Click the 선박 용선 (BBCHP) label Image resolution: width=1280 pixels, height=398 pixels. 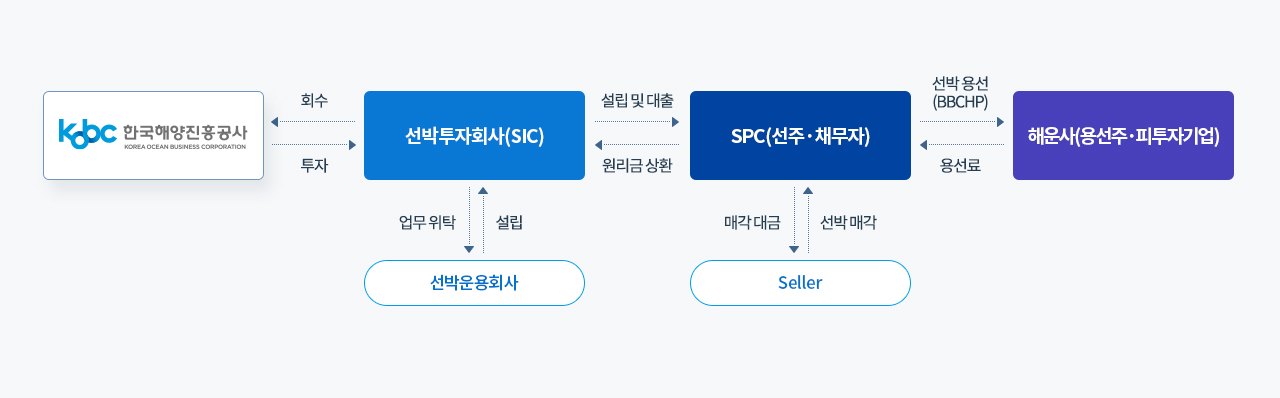click(960, 92)
